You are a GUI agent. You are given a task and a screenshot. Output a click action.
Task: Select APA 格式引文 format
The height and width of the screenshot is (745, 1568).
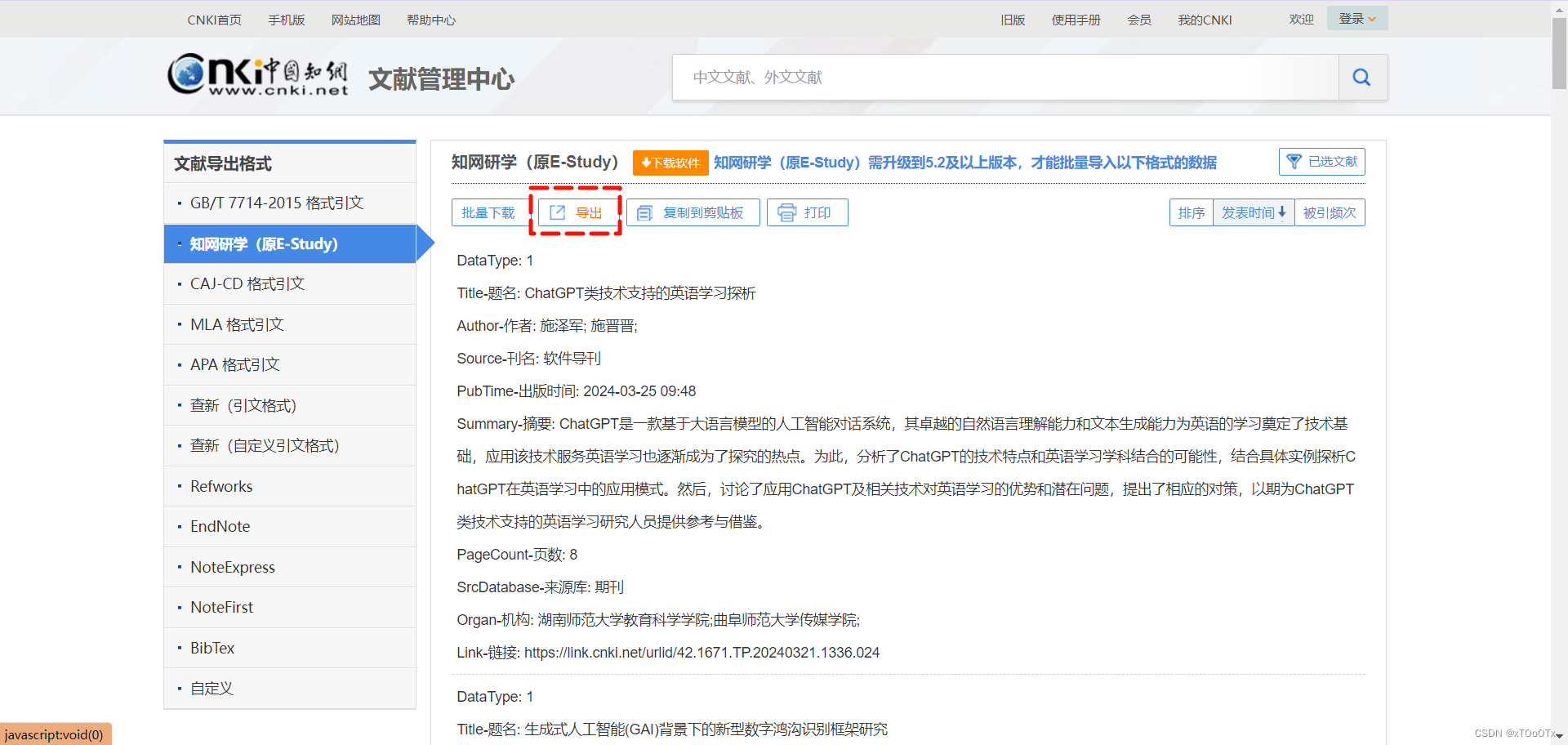click(290, 365)
